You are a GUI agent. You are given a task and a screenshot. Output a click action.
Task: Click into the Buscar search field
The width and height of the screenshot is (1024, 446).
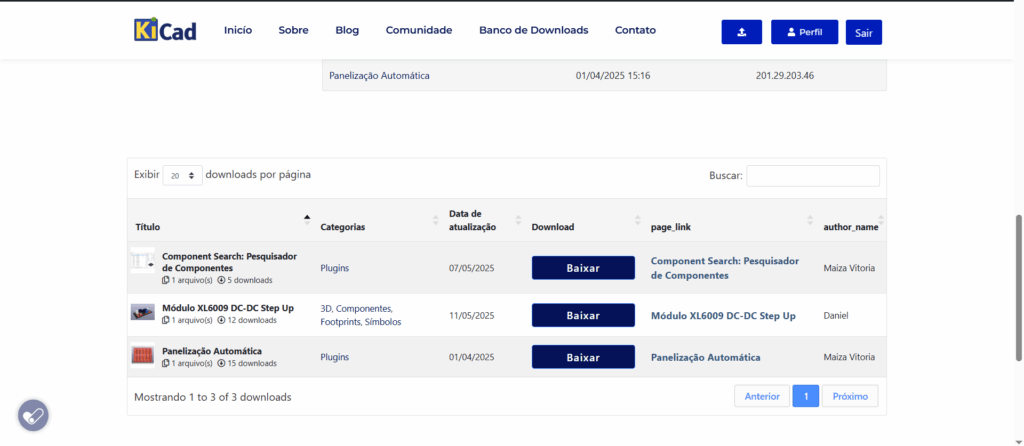point(813,176)
